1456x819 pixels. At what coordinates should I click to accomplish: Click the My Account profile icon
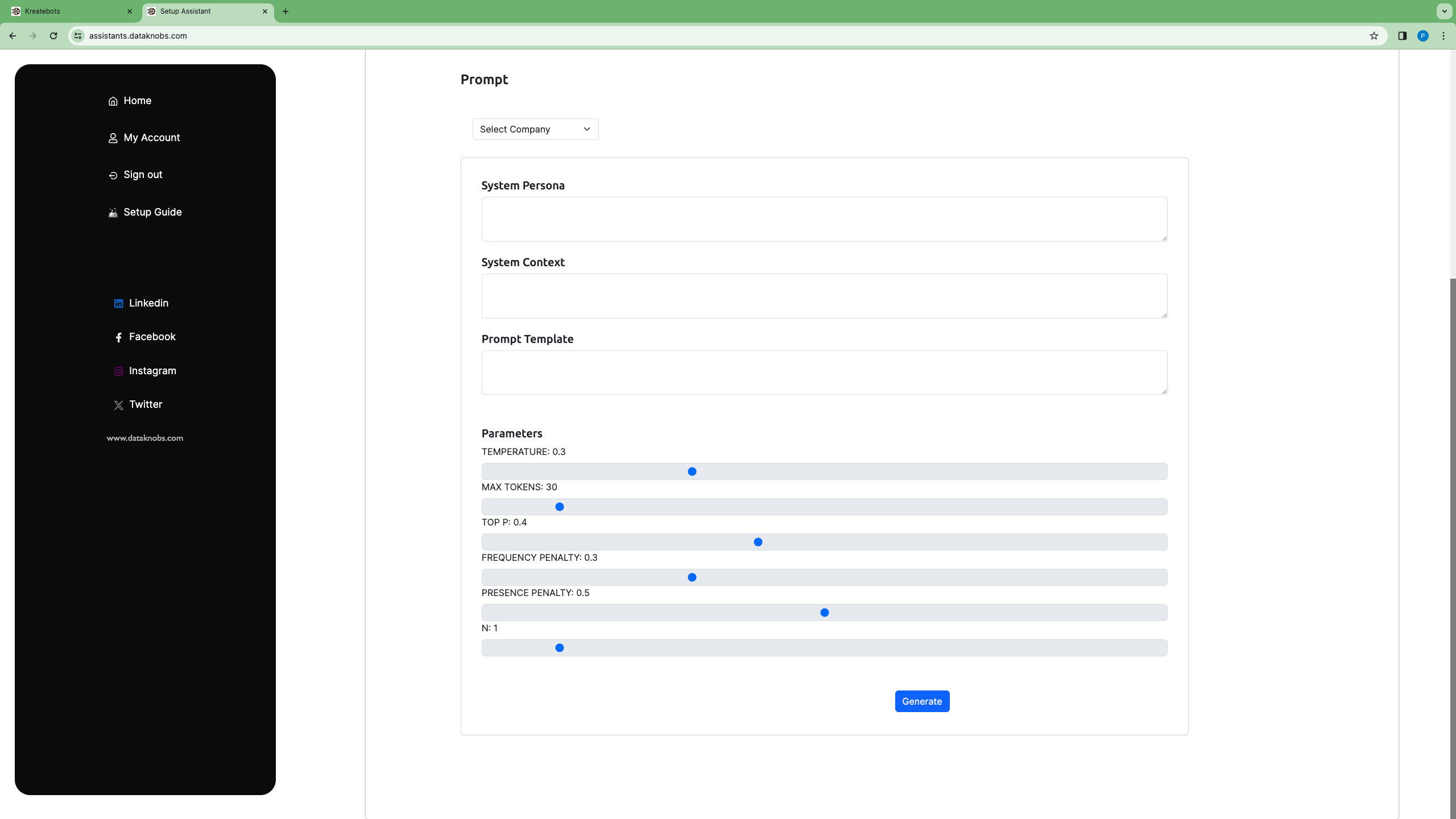(113, 138)
